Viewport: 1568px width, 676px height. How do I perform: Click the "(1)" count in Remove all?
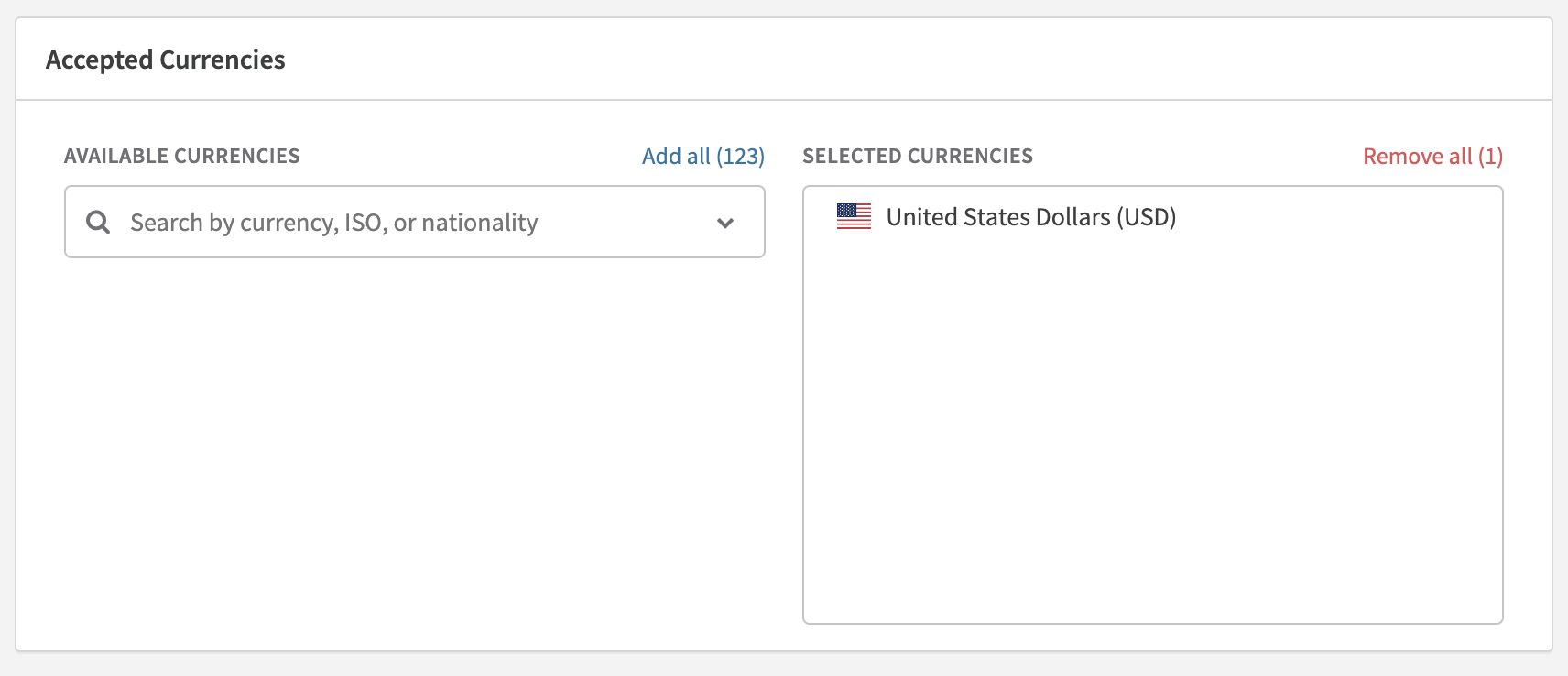(1490, 157)
